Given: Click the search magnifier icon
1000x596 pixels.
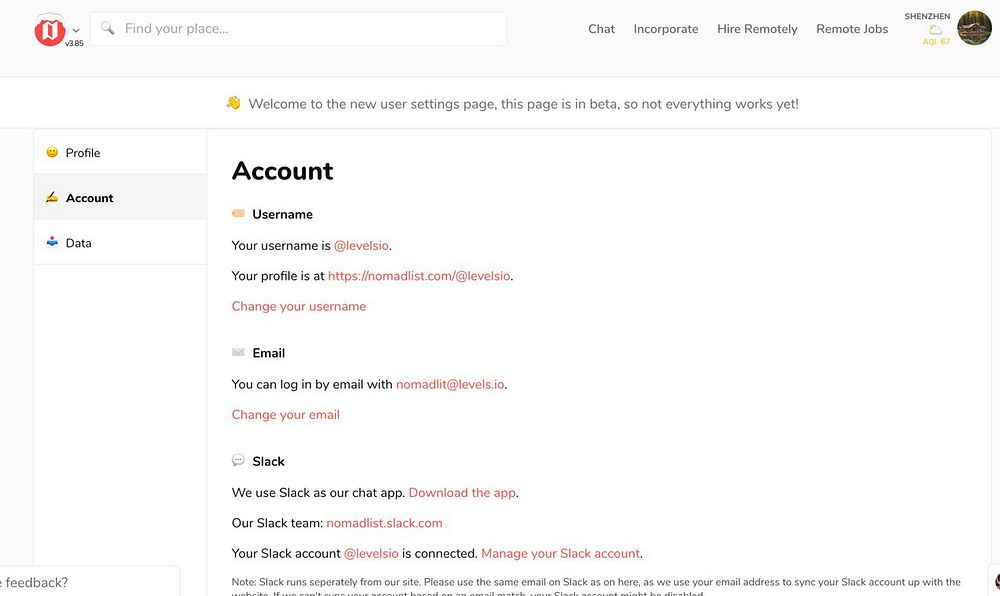Looking at the screenshot, I should 108,28.
